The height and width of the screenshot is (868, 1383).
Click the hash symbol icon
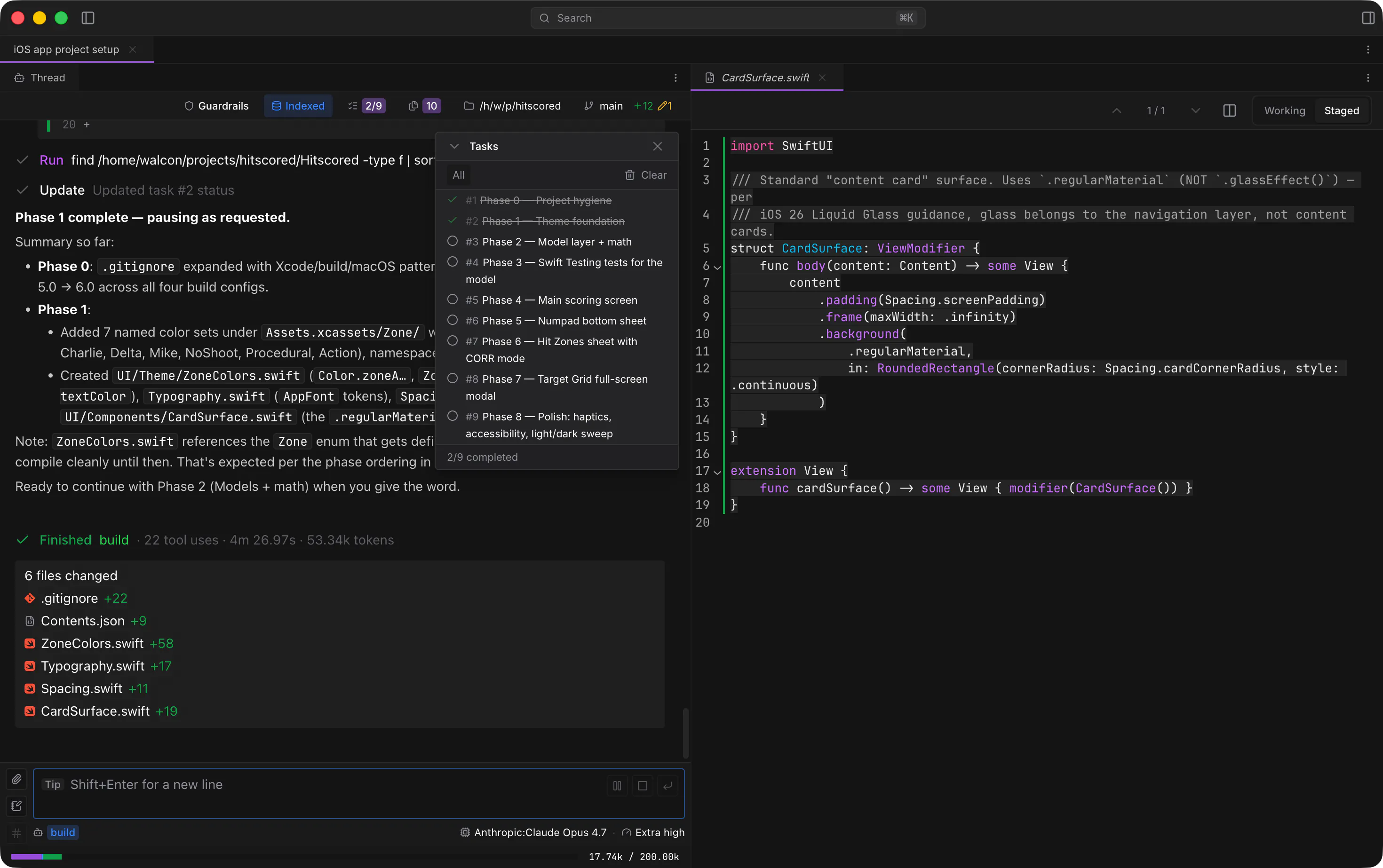click(16, 832)
